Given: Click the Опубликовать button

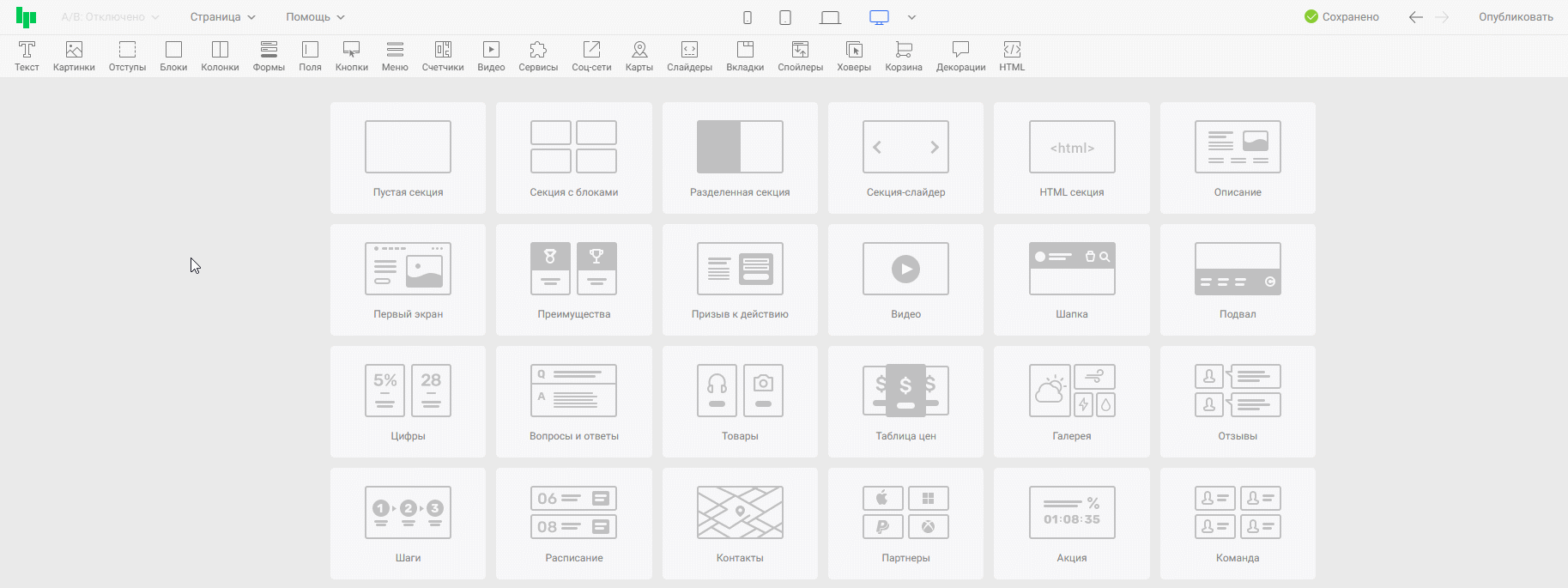Looking at the screenshot, I should coord(1515,17).
